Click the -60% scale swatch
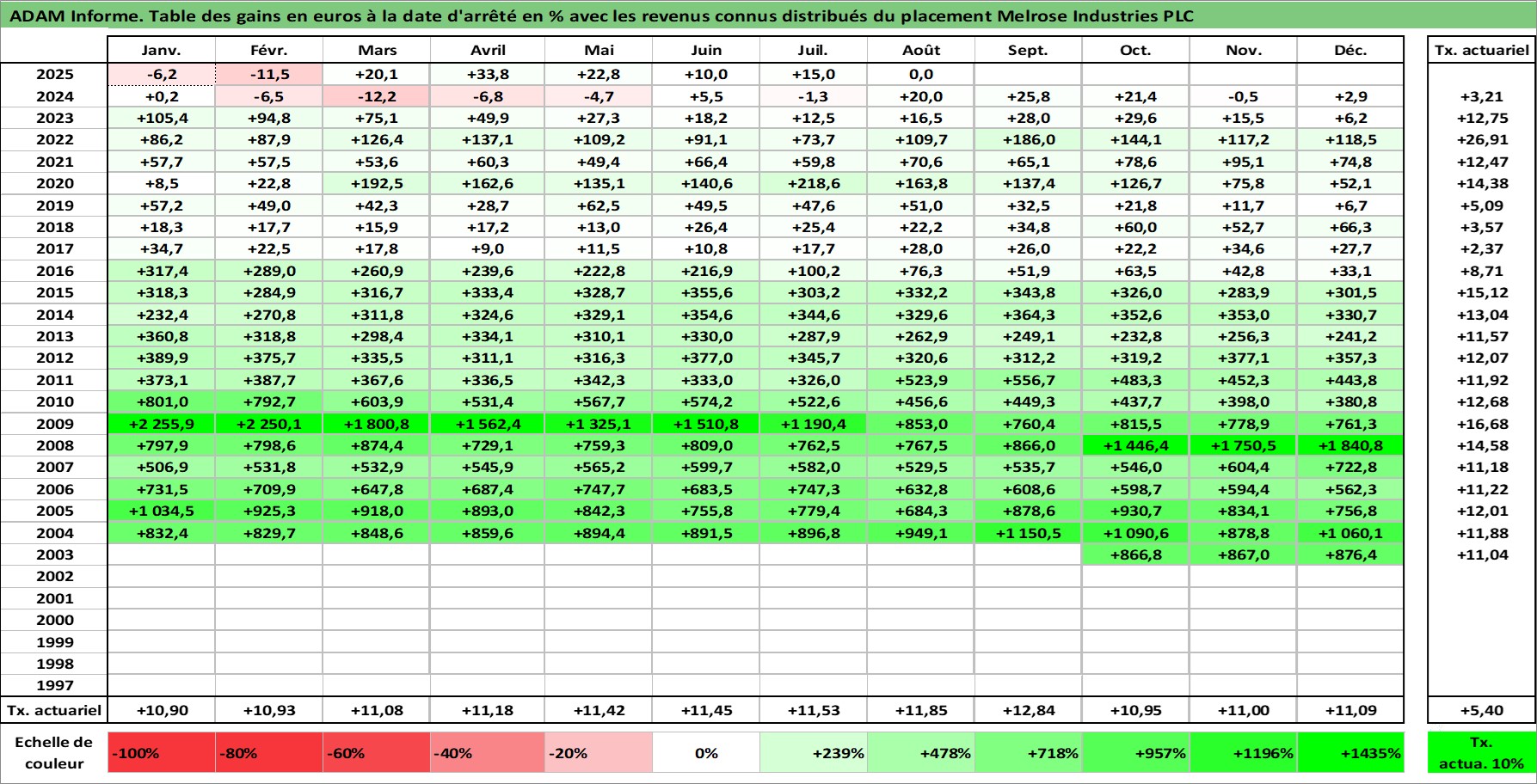Image resolution: width=1537 pixels, height=784 pixels. coord(377,753)
